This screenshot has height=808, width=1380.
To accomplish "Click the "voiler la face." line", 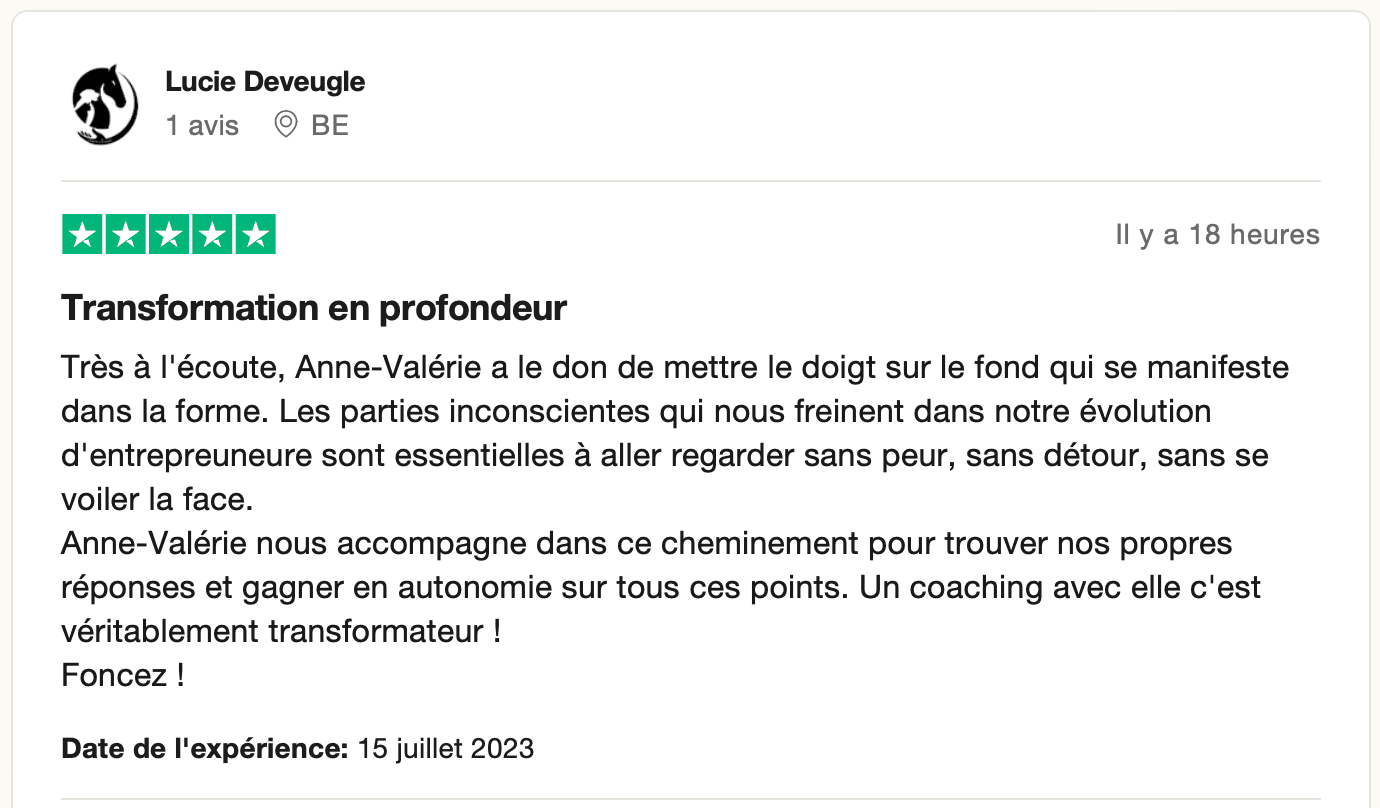I will point(155,500).
